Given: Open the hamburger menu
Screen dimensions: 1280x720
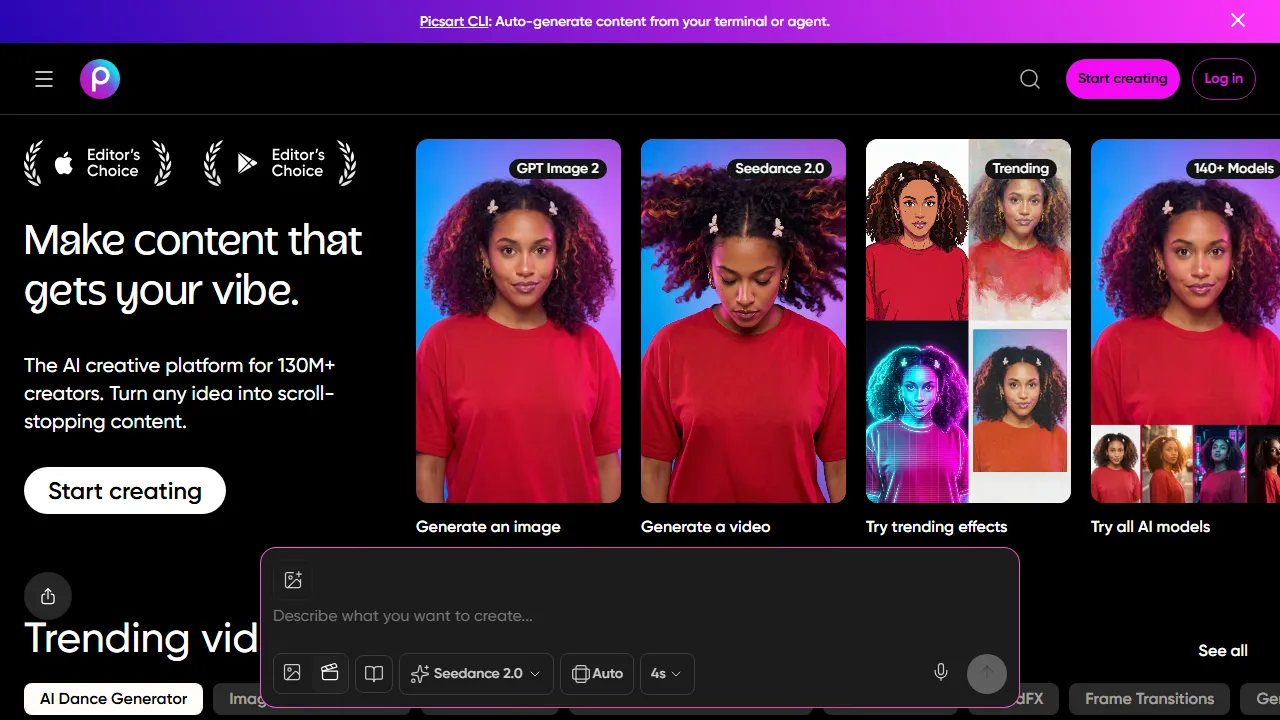Looking at the screenshot, I should [44, 79].
